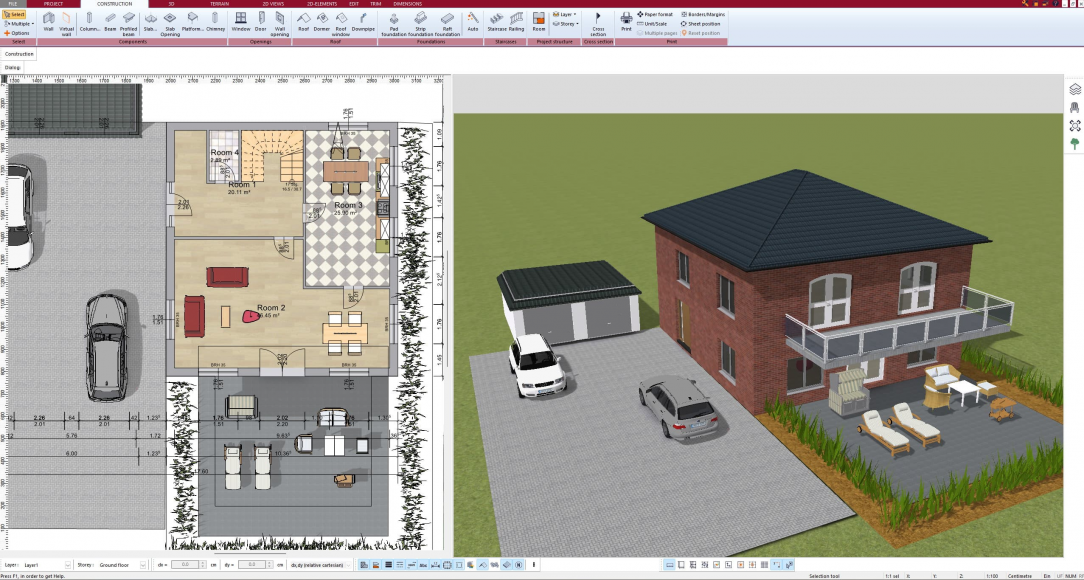
Task: Click the Unit/Scale button
Action: 654,24
